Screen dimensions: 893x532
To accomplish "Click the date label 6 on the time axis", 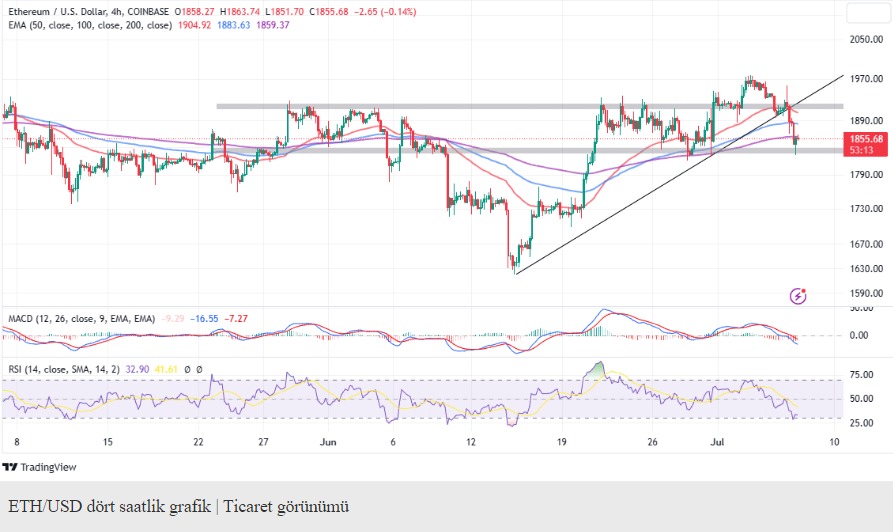I will 393,442.
